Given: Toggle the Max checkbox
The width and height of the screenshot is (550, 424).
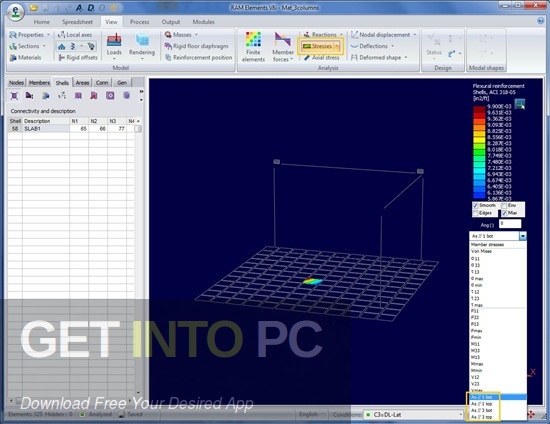Looking at the screenshot, I should tap(504, 213).
